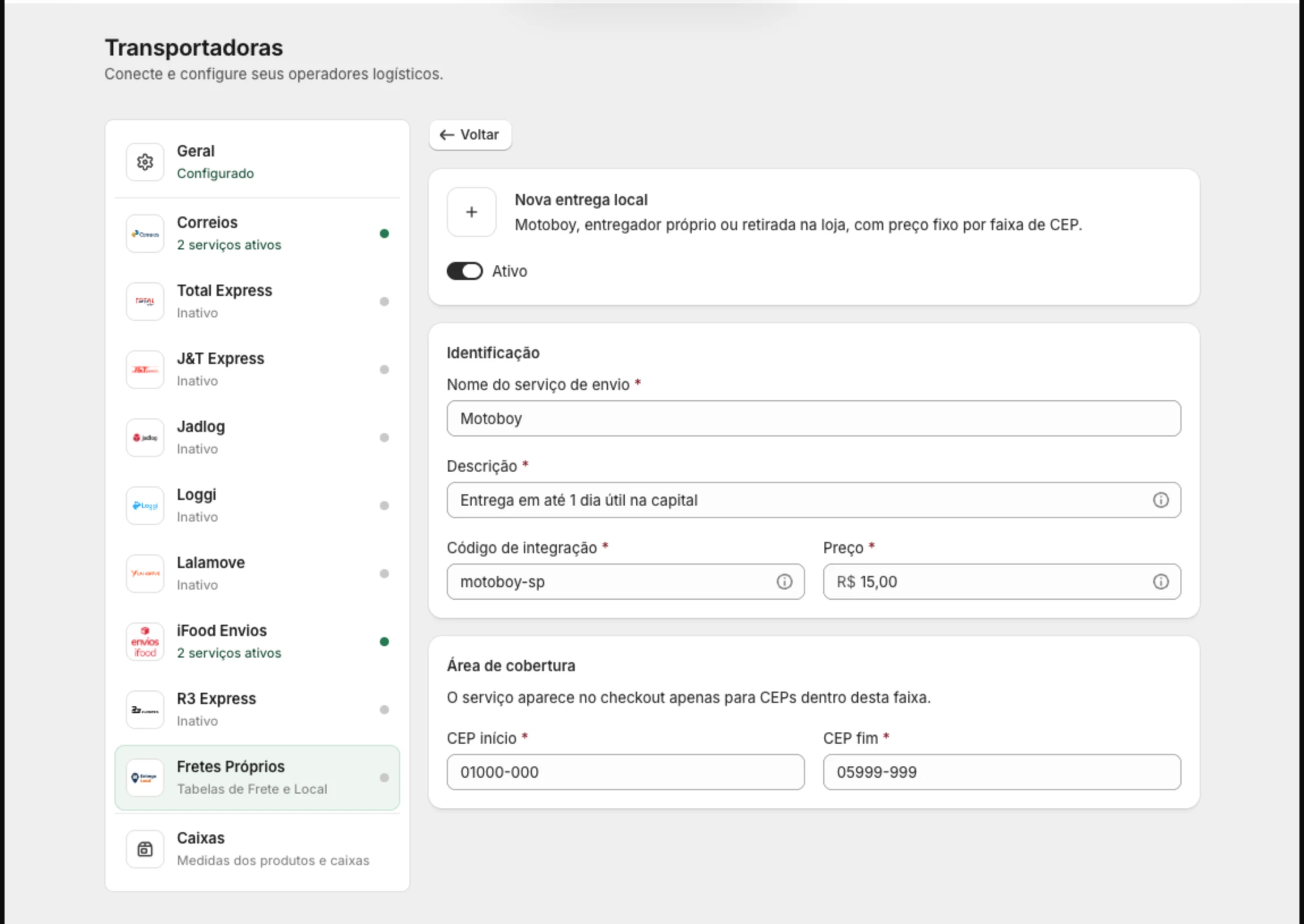Click the Transportadoras page title
Viewport: 1304px width, 924px height.
click(x=194, y=48)
